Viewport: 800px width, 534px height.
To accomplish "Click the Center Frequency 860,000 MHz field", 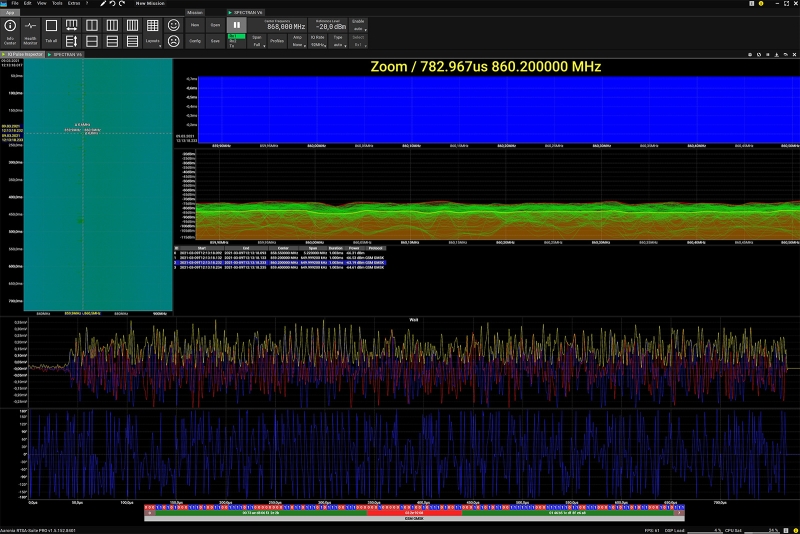I will [x=286, y=26].
